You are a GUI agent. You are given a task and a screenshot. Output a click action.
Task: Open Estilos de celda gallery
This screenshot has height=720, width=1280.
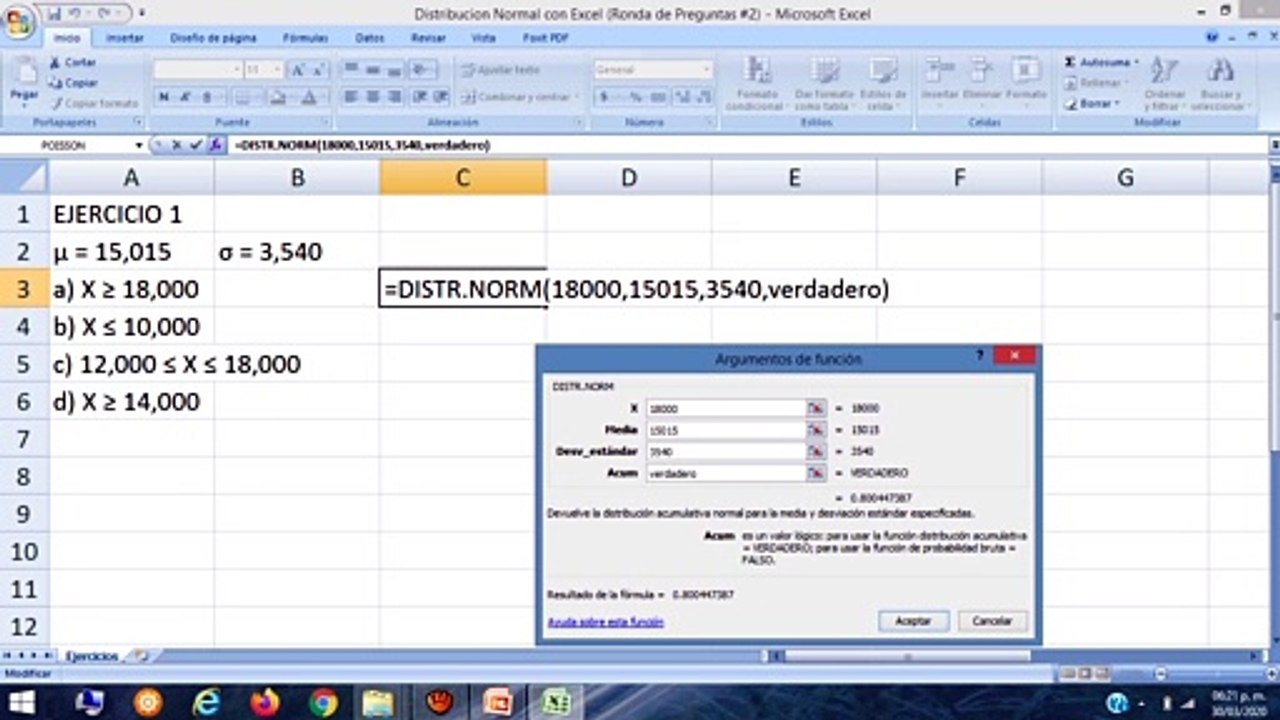pyautogui.click(x=883, y=83)
